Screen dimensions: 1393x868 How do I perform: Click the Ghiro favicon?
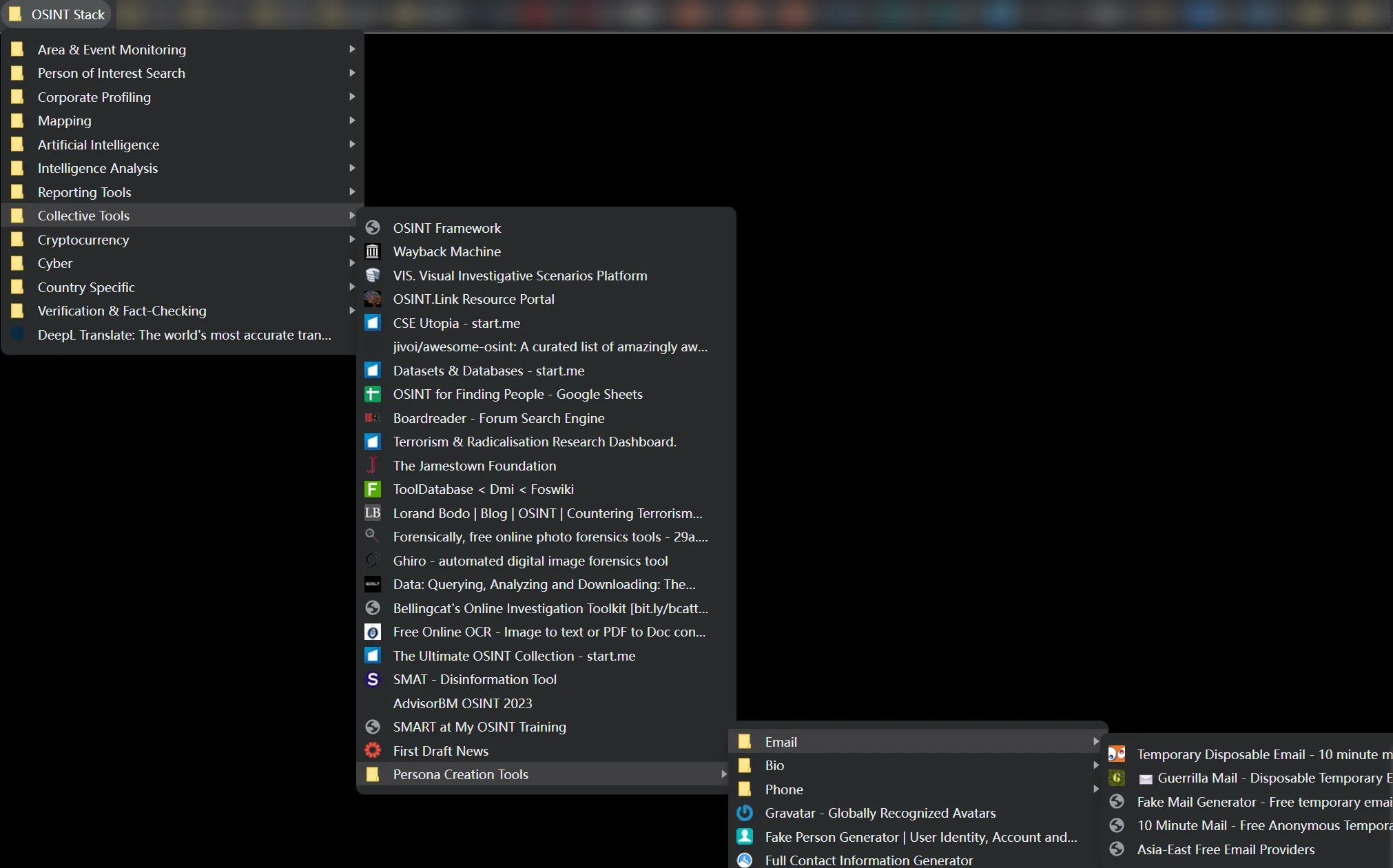pos(373,560)
